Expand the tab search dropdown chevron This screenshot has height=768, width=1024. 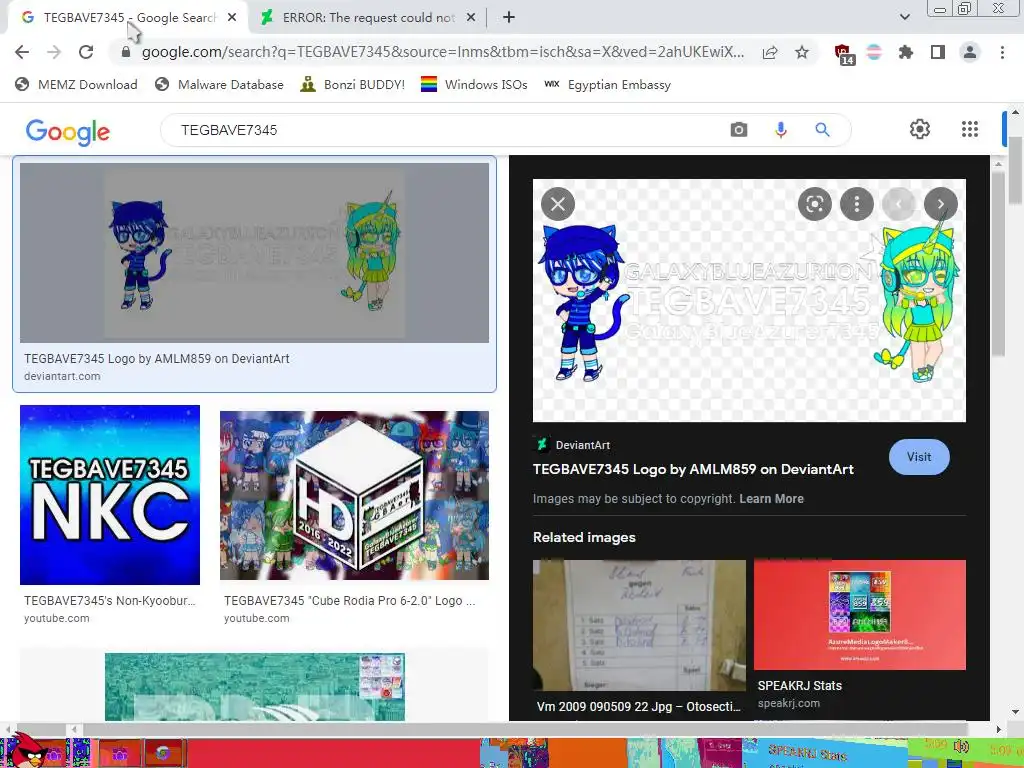(904, 17)
